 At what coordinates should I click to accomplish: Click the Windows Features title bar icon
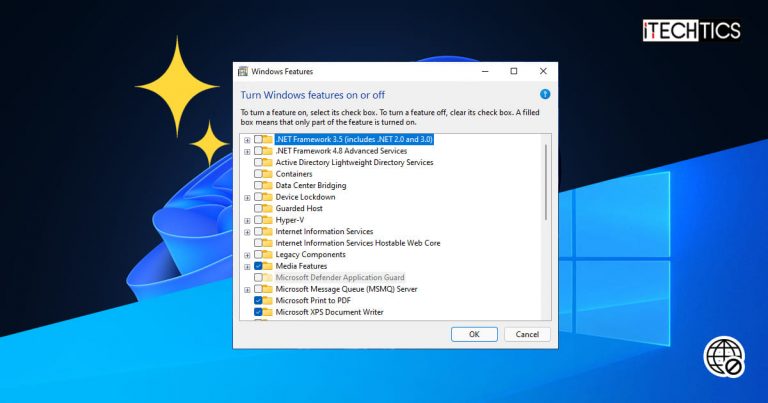coord(243,71)
